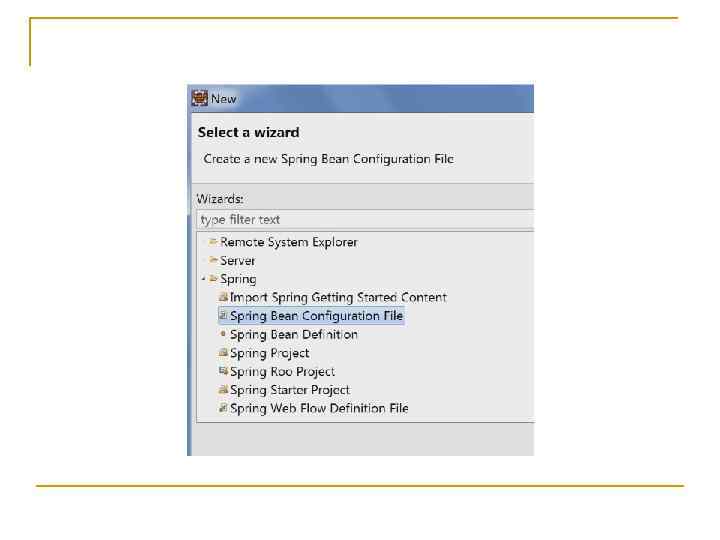The image size is (720, 540).
Task: Pick the 'Spring Project' wizard
Action: 270,353
